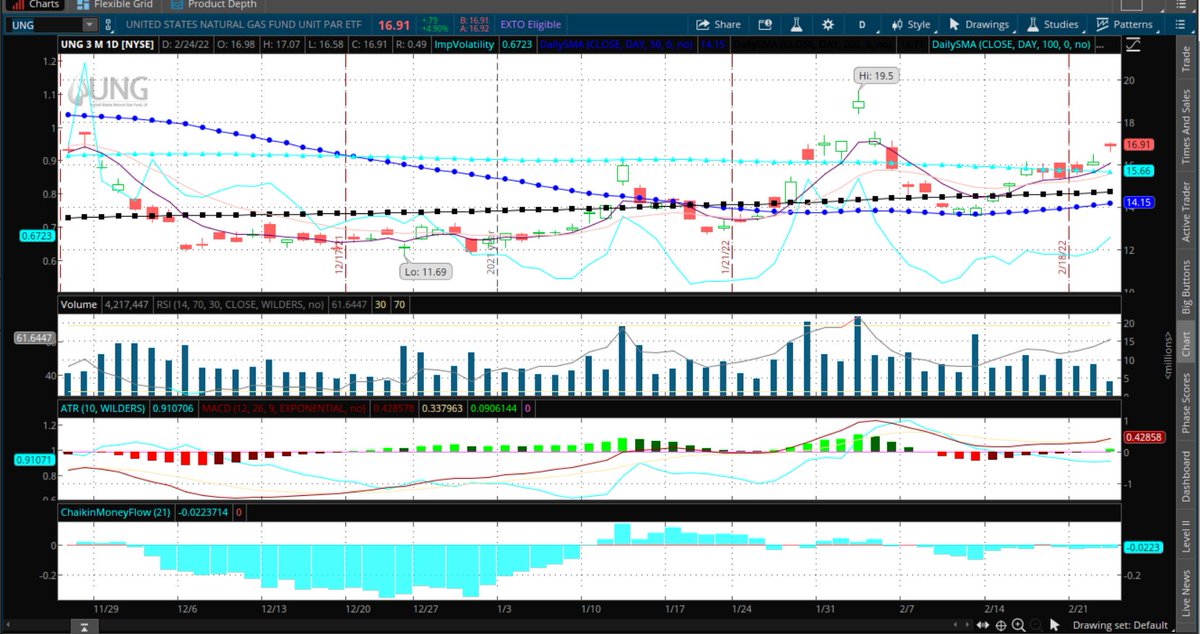Open the UNG symbol dropdown arrow
This screenshot has height=634, width=1200.
[x=91, y=24]
